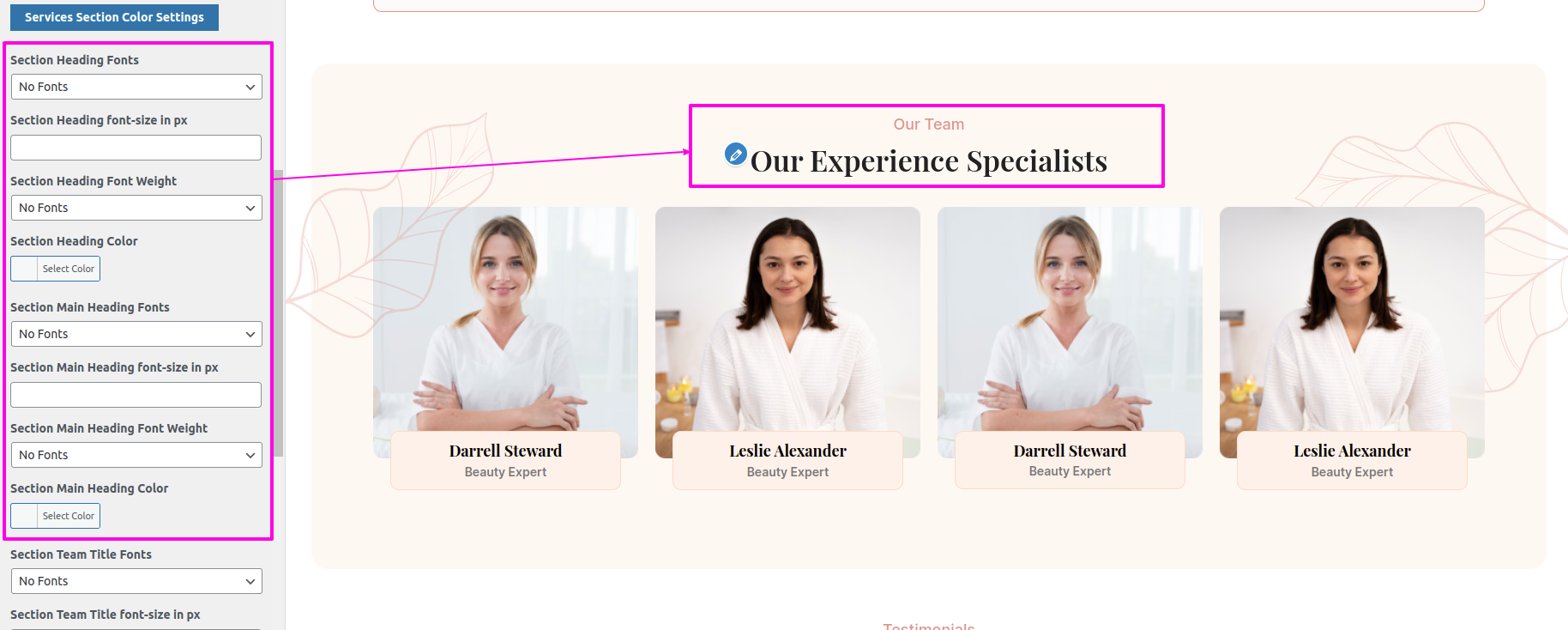This screenshot has height=630, width=1568.
Task: Expand Section Main Heading Fonts dropdown
Action: [136, 334]
